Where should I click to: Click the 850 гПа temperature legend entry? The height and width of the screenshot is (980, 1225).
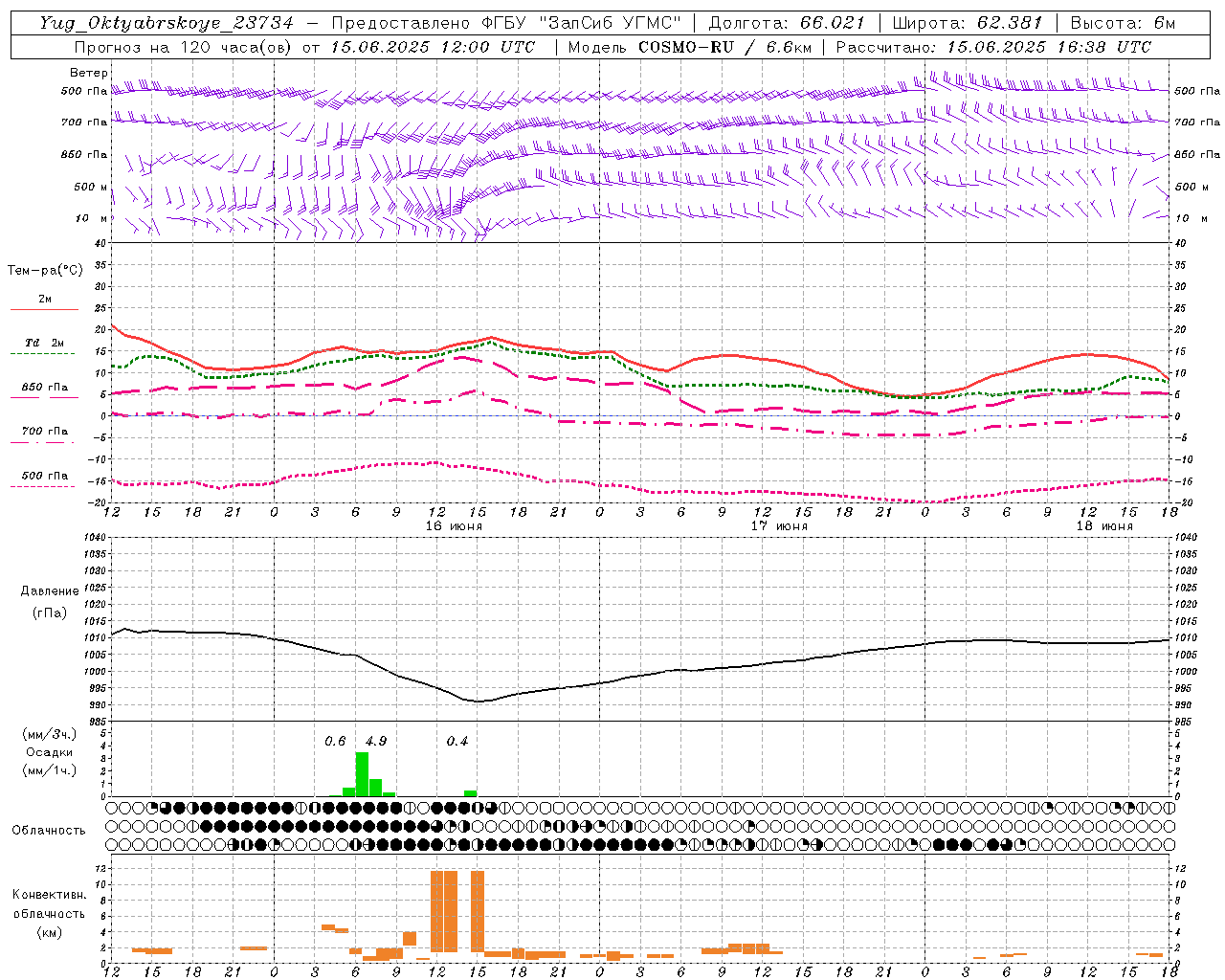pyautogui.click(x=45, y=388)
